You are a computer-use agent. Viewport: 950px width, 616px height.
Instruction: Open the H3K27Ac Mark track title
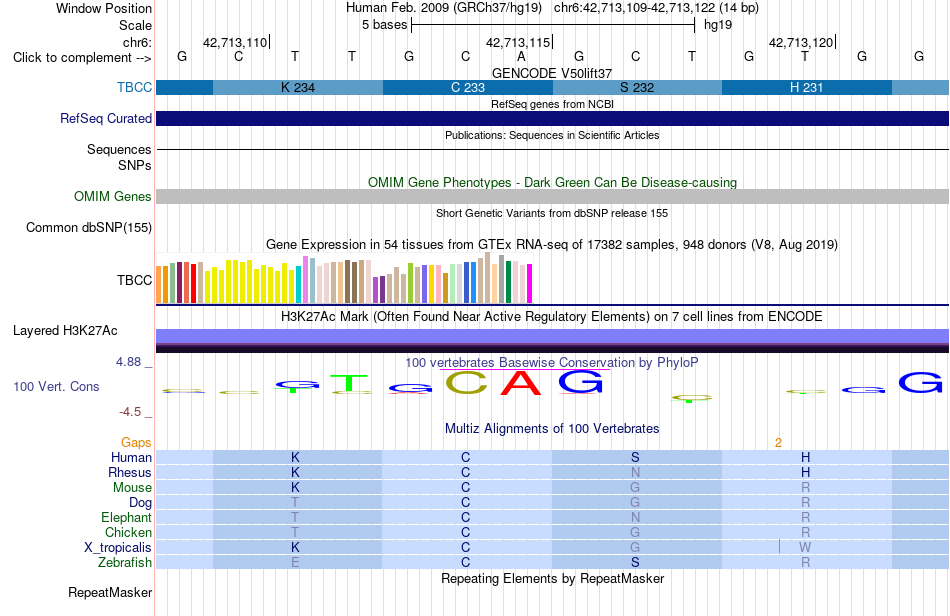coord(552,316)
